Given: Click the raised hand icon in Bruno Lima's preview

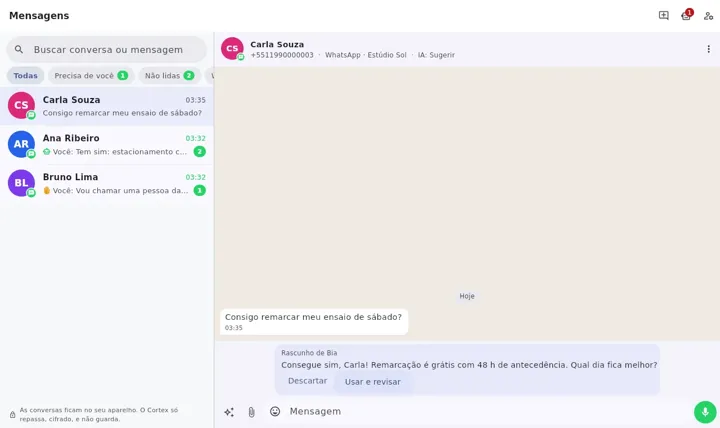Looking at the screenshot, I should click(x=46, y=190).
